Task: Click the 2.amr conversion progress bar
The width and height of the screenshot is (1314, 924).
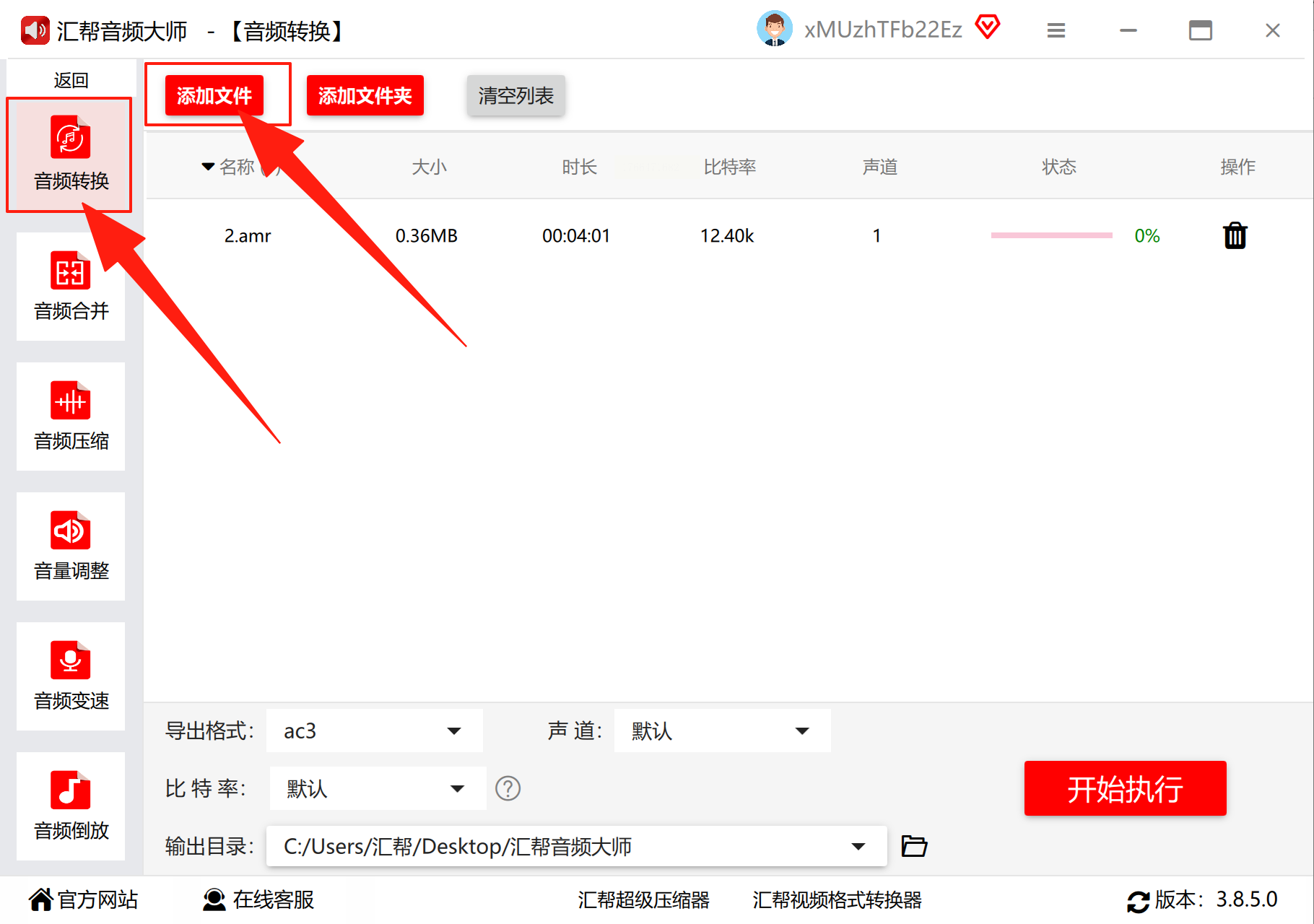Action: click(1051, 235)
